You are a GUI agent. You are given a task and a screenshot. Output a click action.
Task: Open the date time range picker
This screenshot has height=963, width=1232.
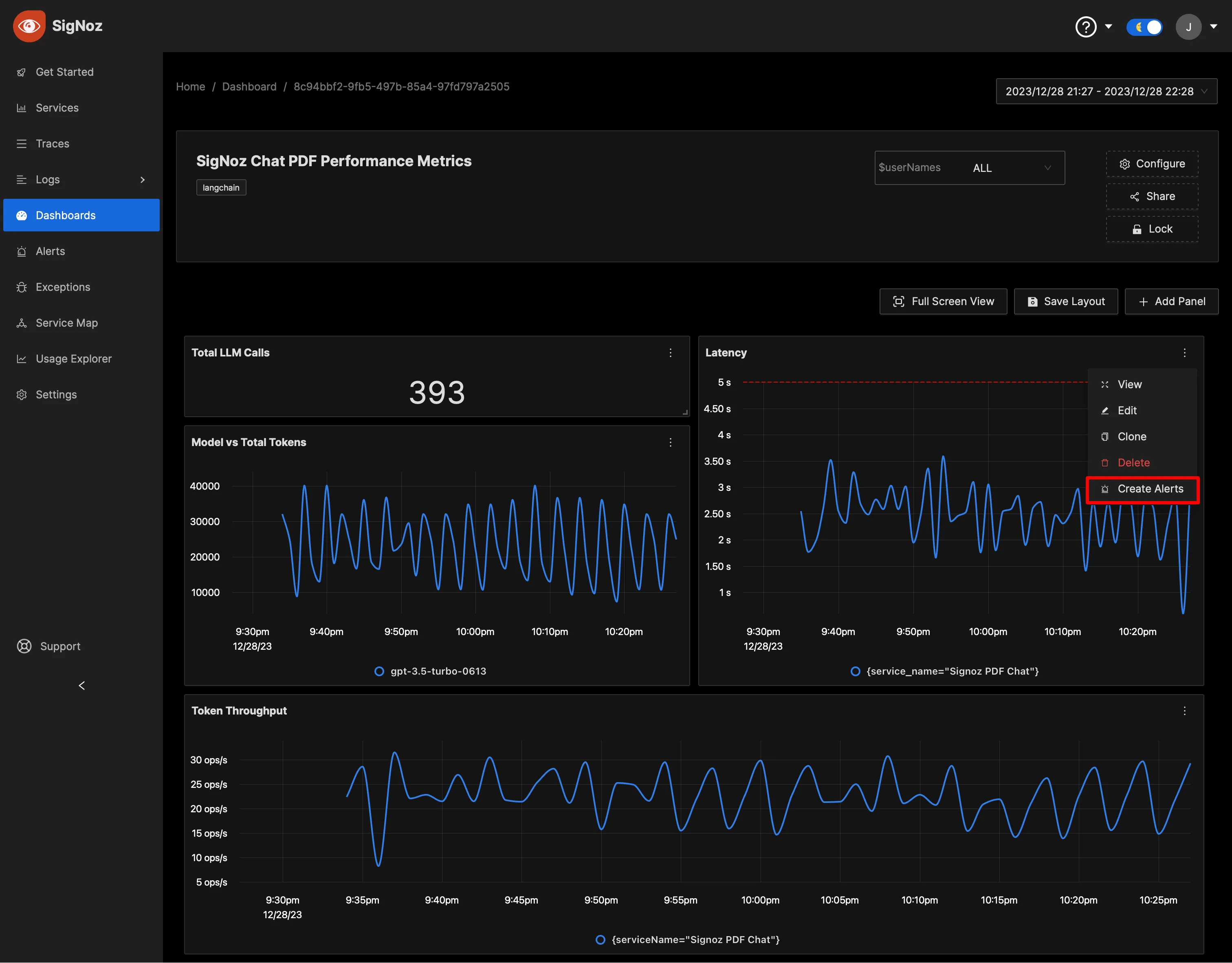pos(1106,91)
